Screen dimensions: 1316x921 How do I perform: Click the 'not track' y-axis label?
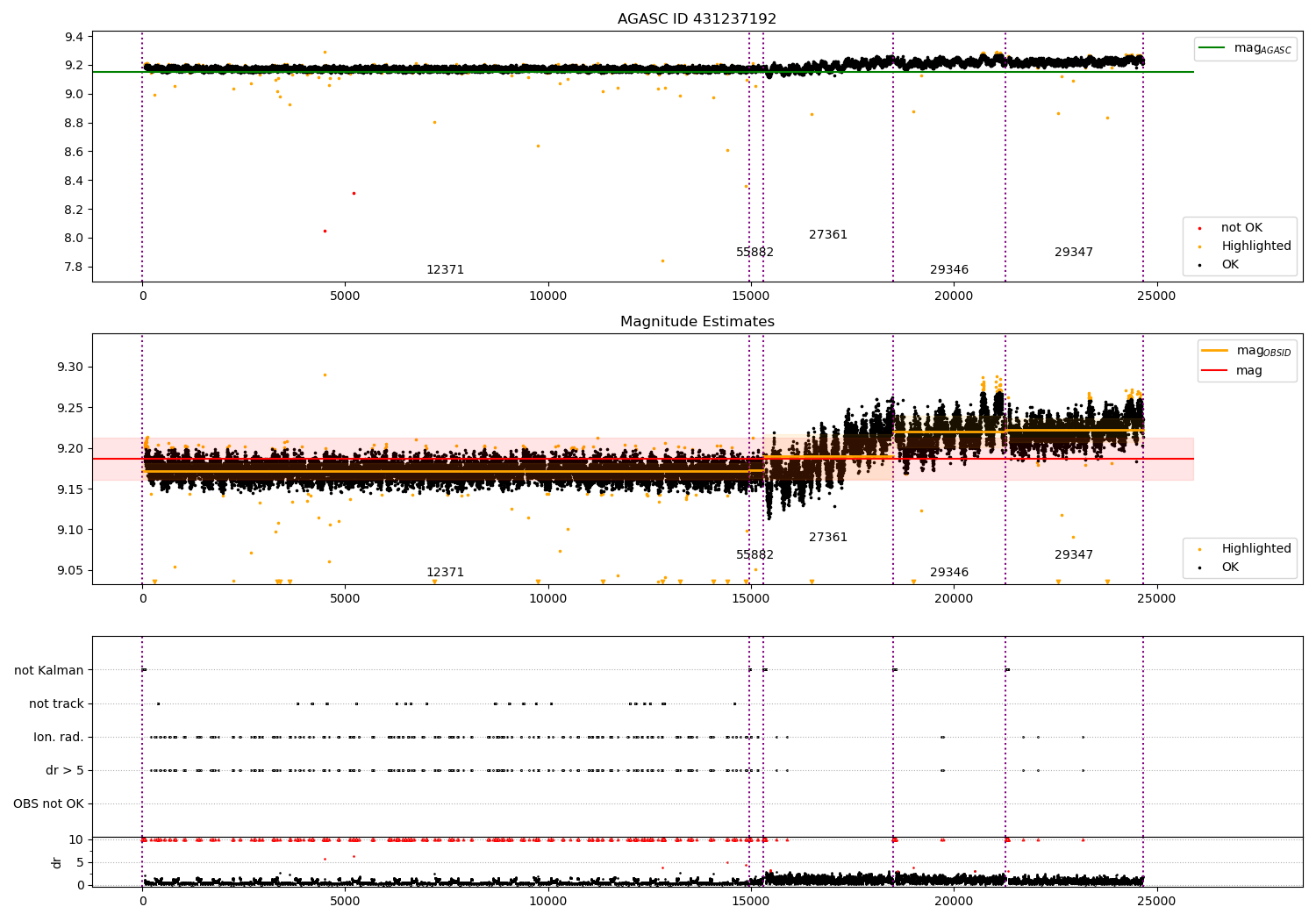click(x=56, y=704)
